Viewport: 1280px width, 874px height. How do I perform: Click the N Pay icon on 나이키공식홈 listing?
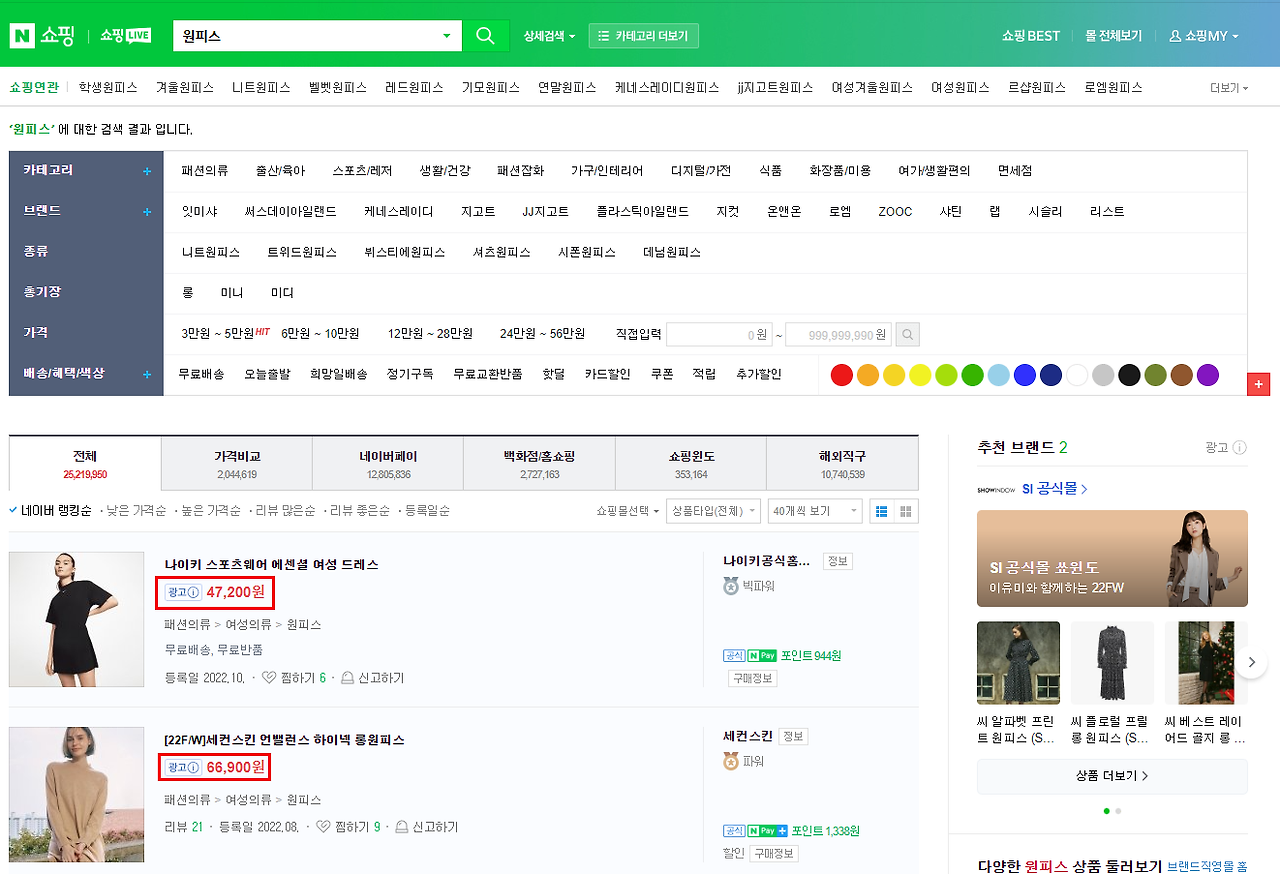[x=760, y=655]
